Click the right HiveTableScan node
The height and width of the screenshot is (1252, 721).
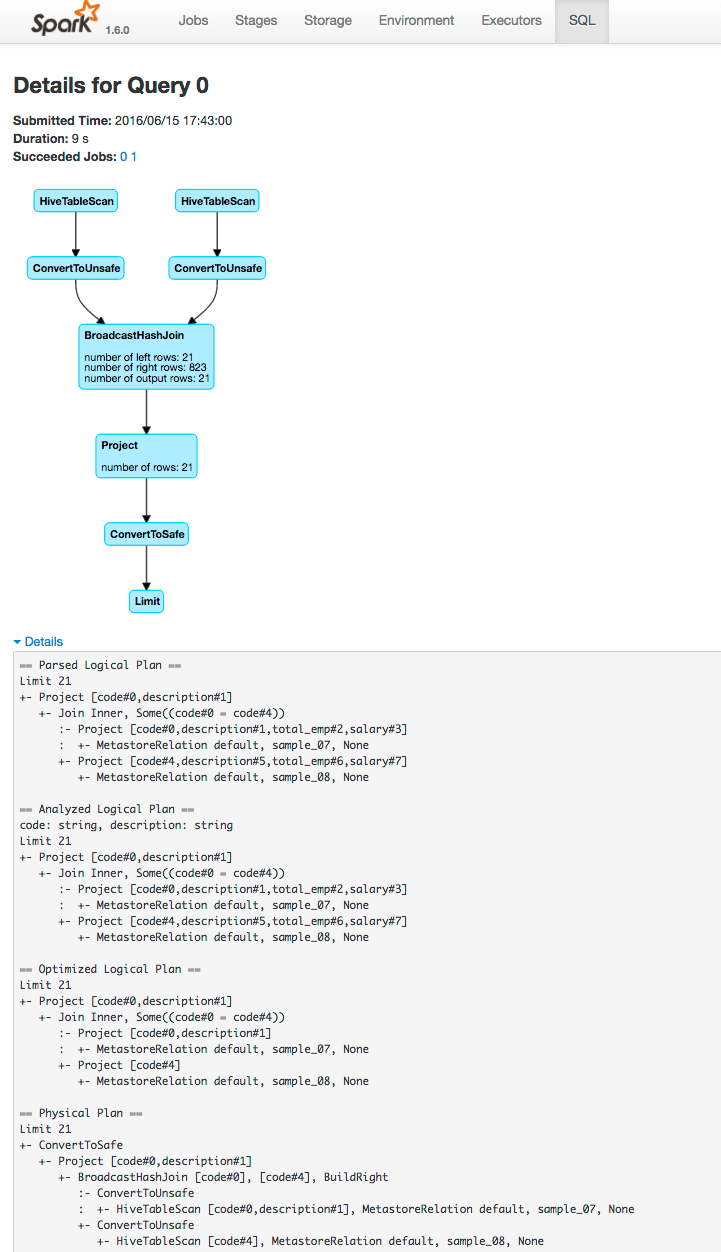[217, 201]
